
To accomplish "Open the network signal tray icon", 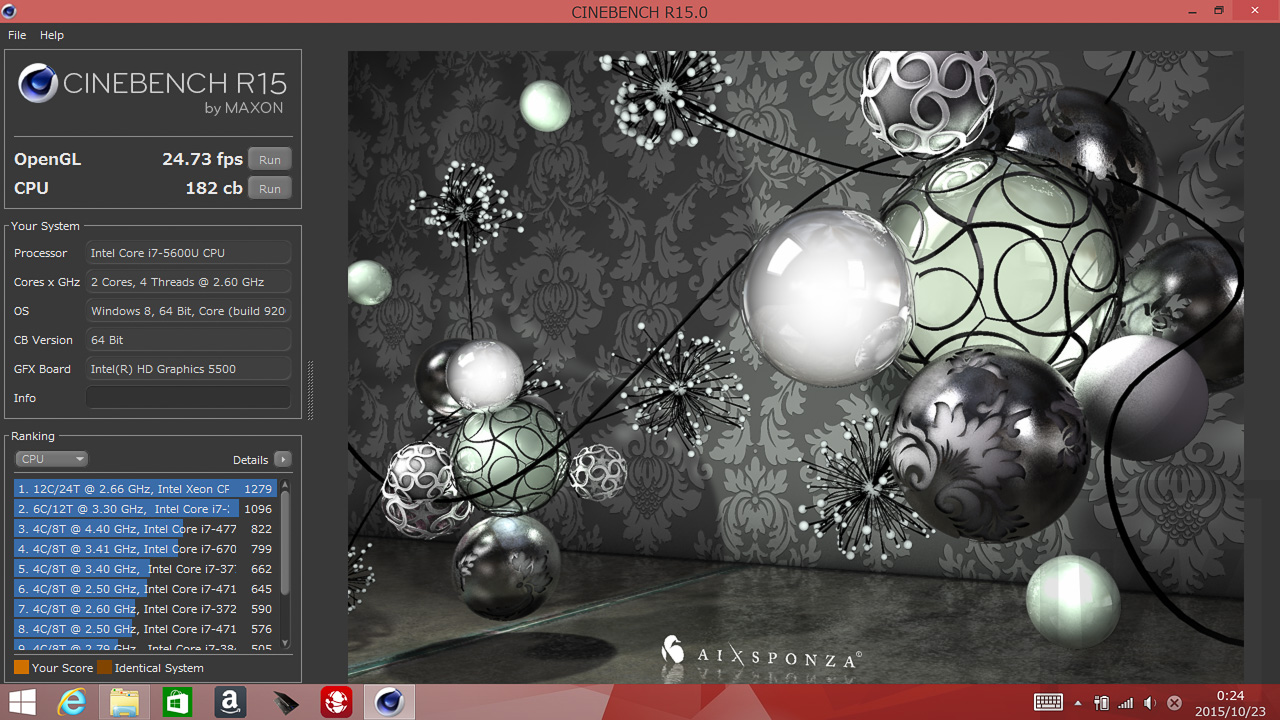I will tap(1126, 703).
